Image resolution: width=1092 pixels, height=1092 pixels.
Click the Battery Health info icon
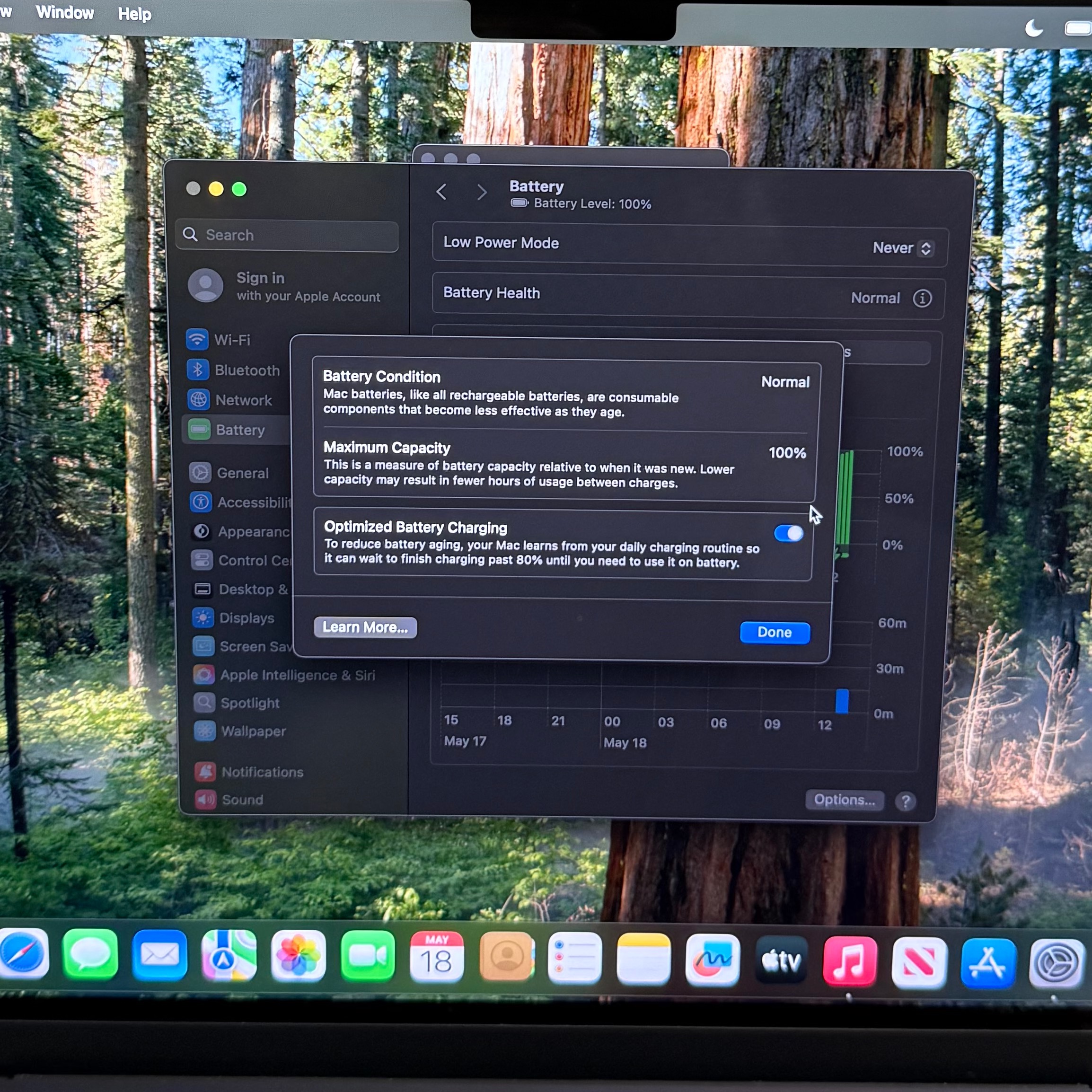(922, 298)
